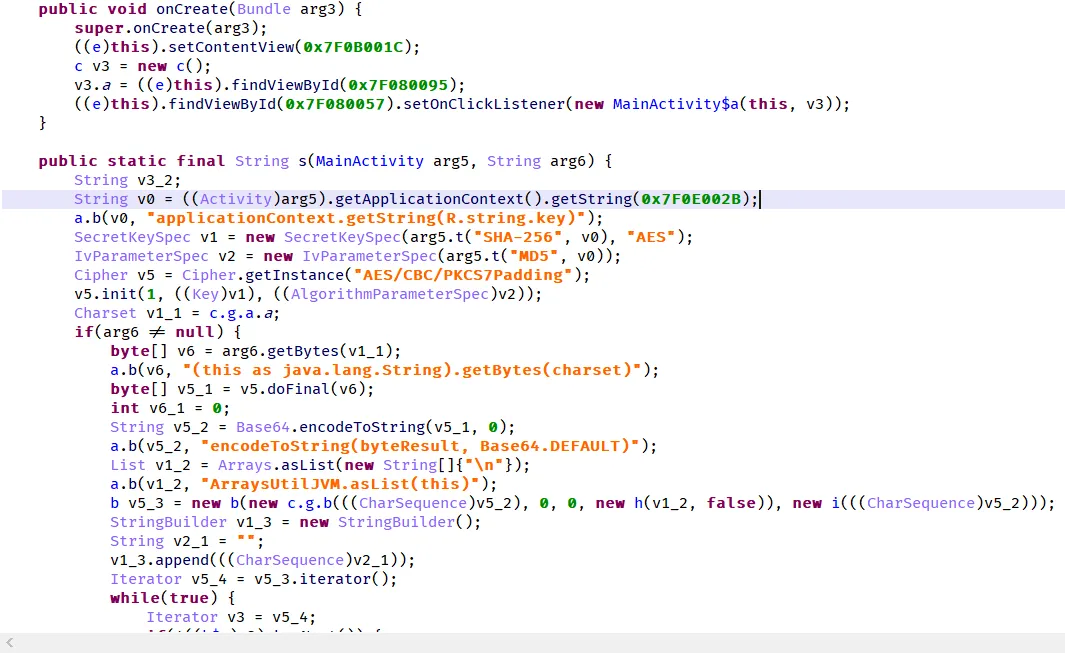
Task: Click the "AES/CBC/PKCS7Padding" string literal
Action: [463, 275]
